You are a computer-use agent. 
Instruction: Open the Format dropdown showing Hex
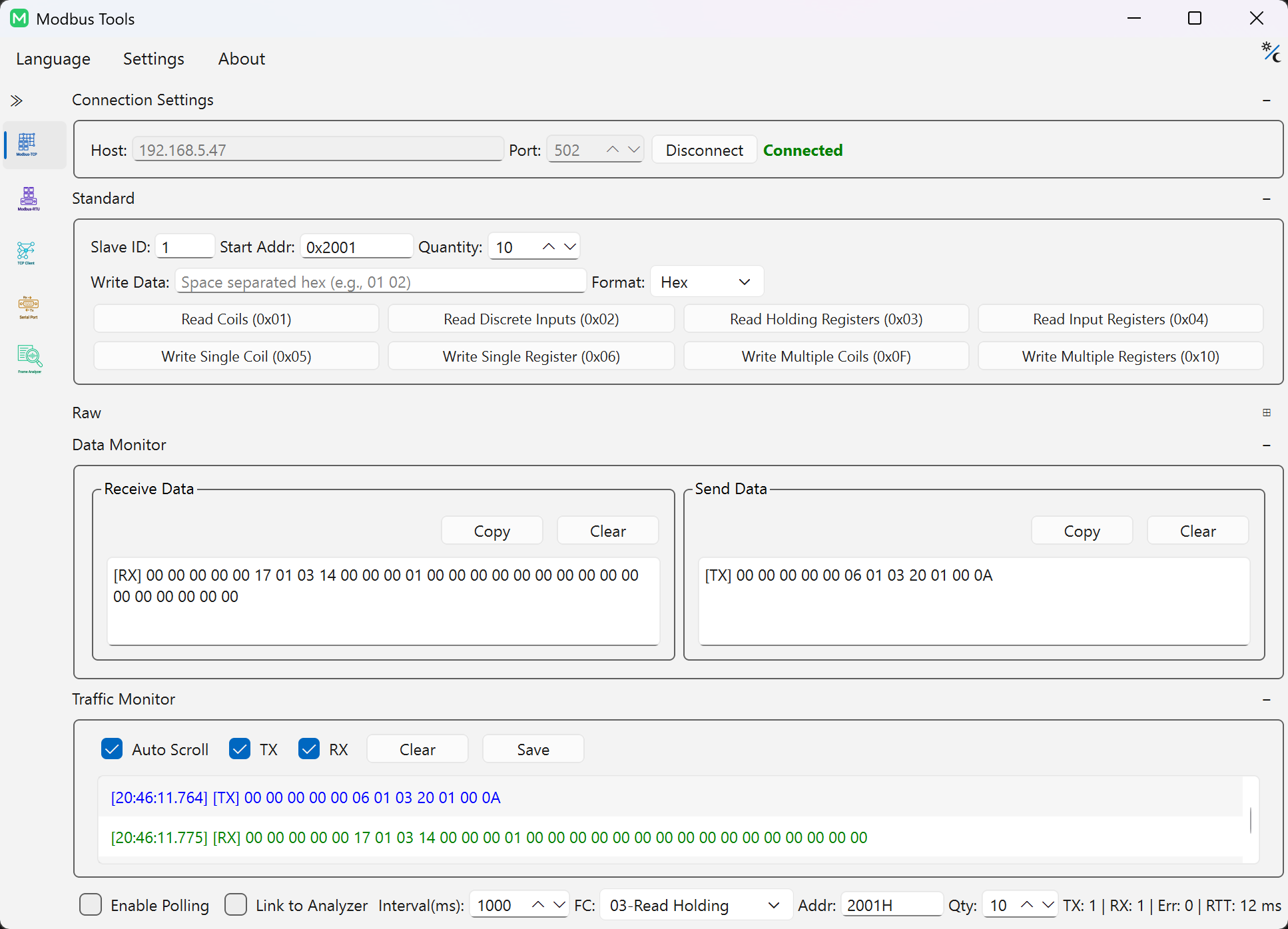click(x=707, y=282)
